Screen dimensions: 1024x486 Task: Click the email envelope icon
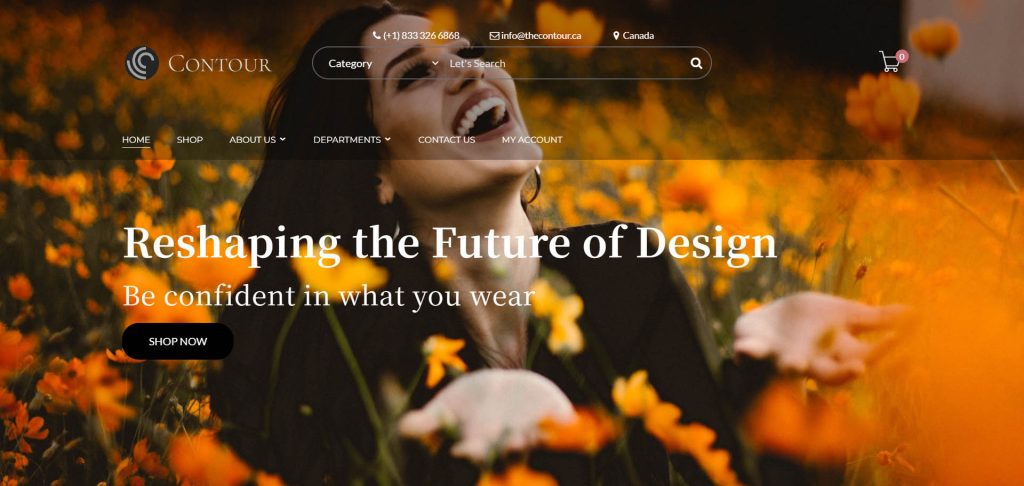494,36
